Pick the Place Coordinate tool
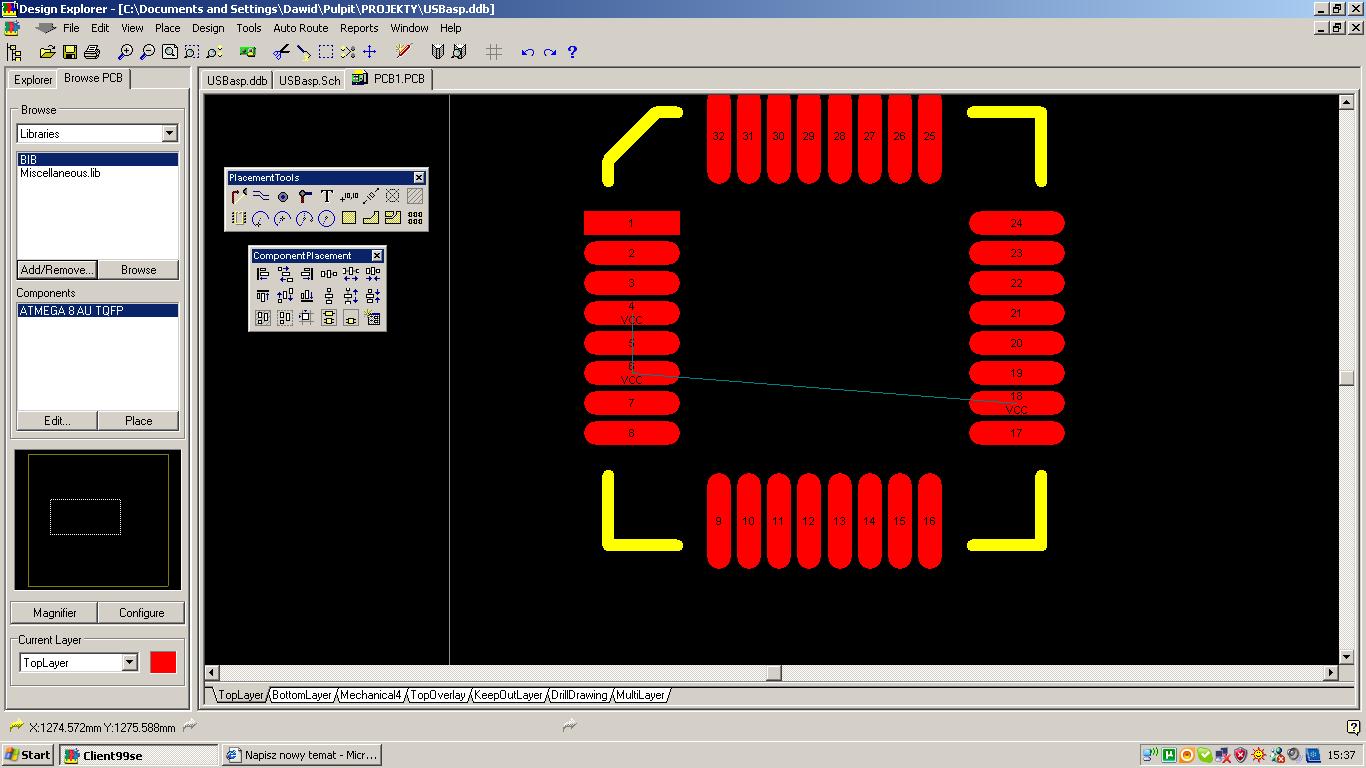1366x768 pixels. (x=349, y=197)
